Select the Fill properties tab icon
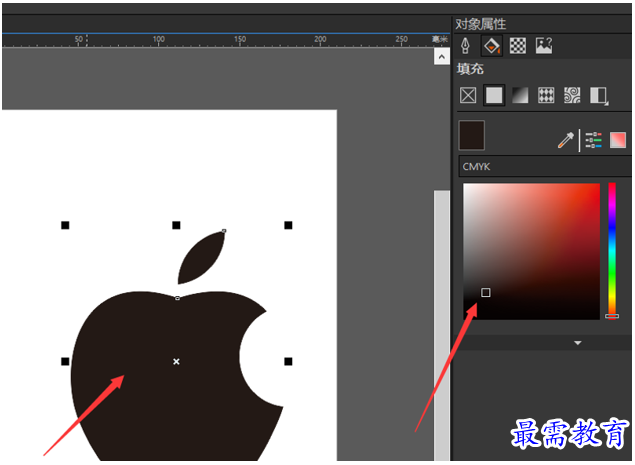This screenshot has width=635, height=465. 492,46
